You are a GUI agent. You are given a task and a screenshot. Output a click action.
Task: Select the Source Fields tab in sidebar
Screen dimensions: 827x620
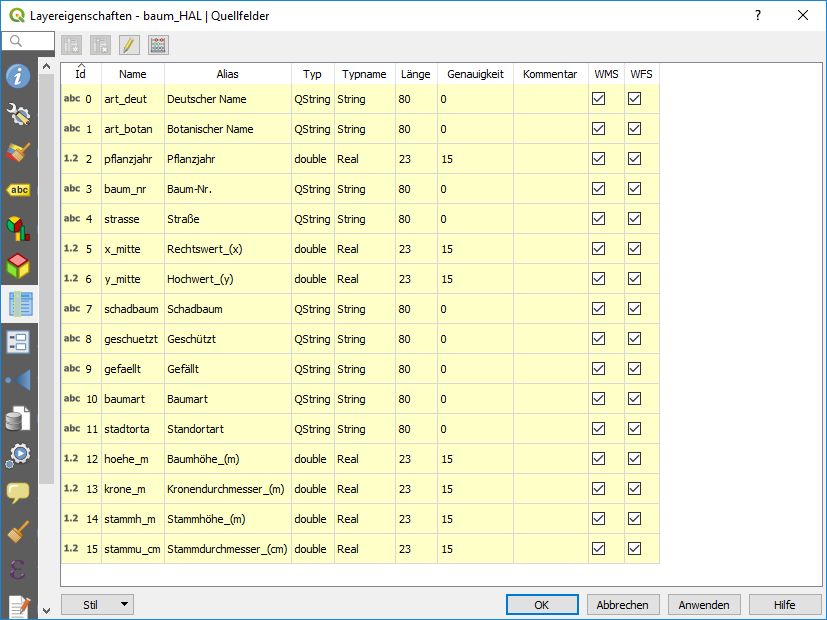18,304
